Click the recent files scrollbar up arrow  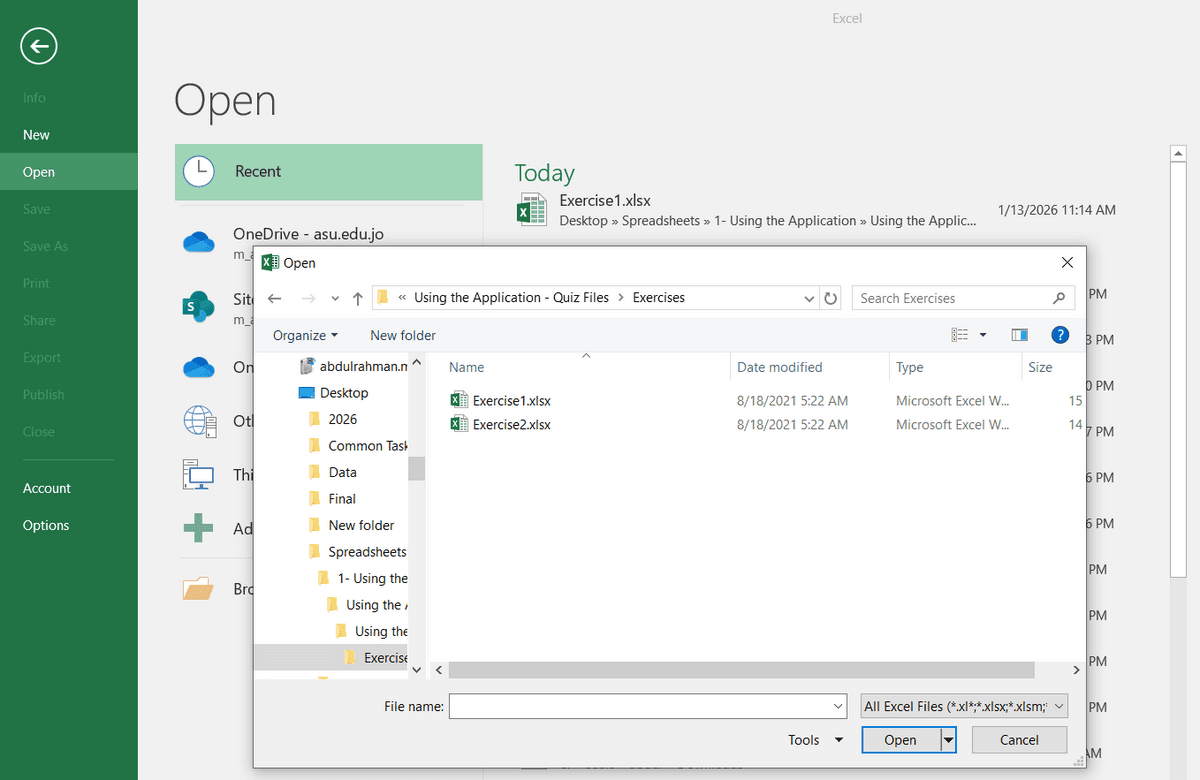pyautogui.click(x=1178, y=153)
